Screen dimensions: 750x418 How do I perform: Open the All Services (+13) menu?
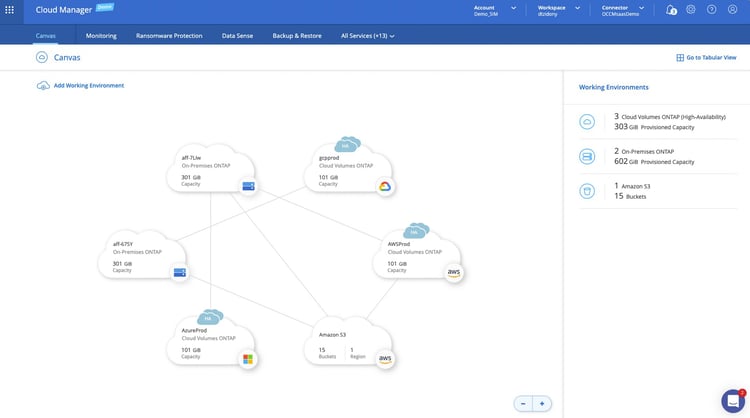pyautogui.click(x=367, y=35)
